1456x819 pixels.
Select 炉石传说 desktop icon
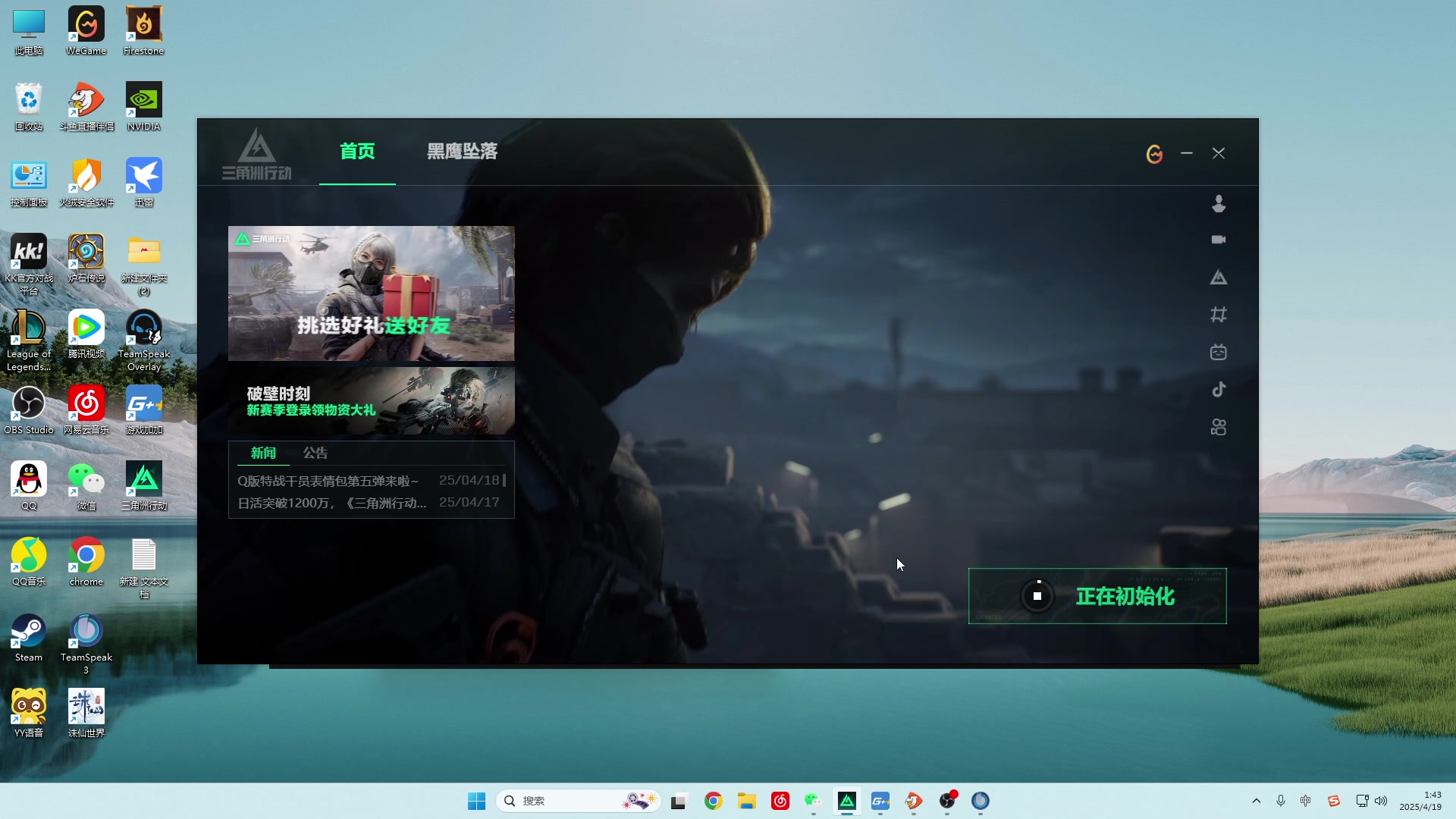pyautogui.click(x=86, y=259)
